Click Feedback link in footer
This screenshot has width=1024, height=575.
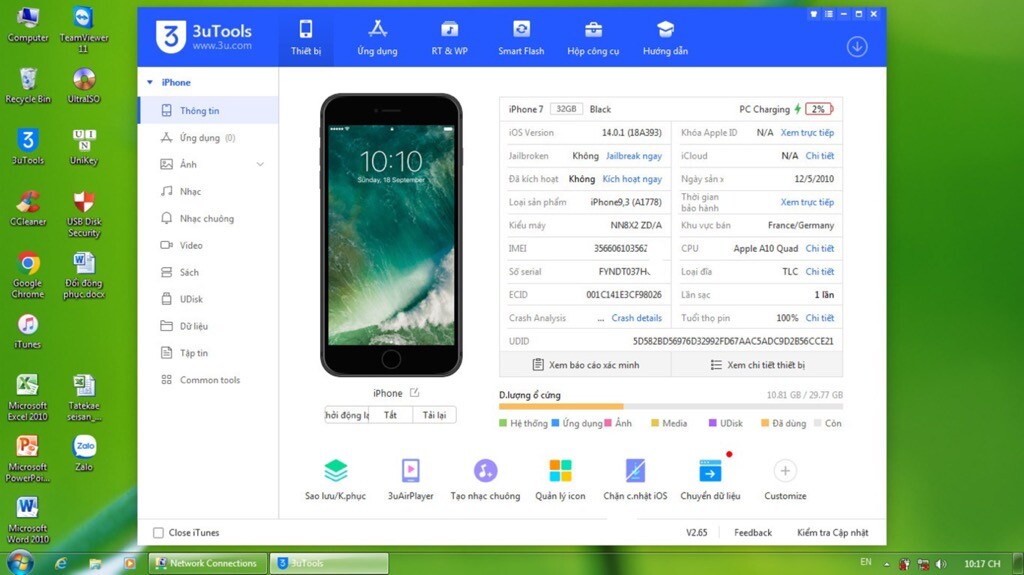753,533
